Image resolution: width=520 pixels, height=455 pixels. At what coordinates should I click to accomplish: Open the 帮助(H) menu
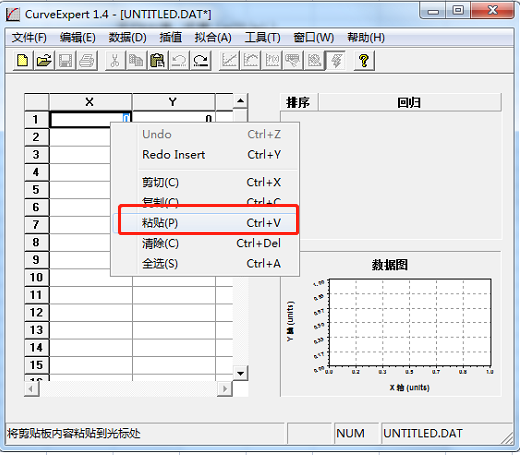366,37
